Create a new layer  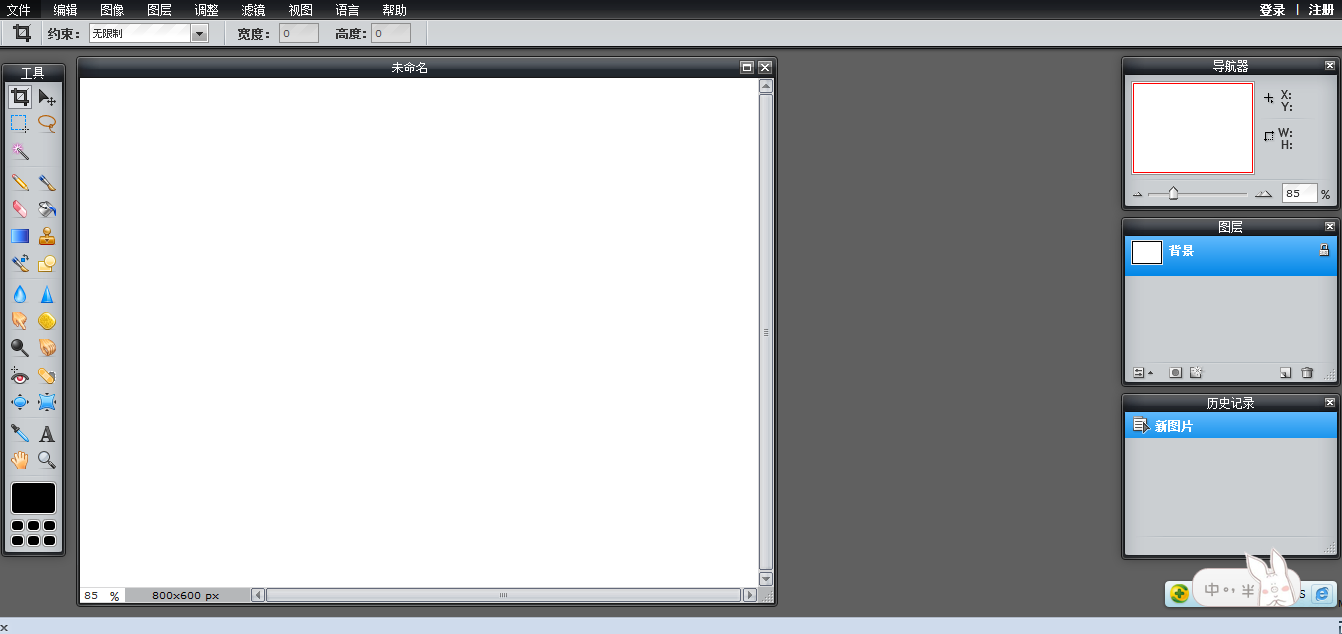pos(1286,373)
